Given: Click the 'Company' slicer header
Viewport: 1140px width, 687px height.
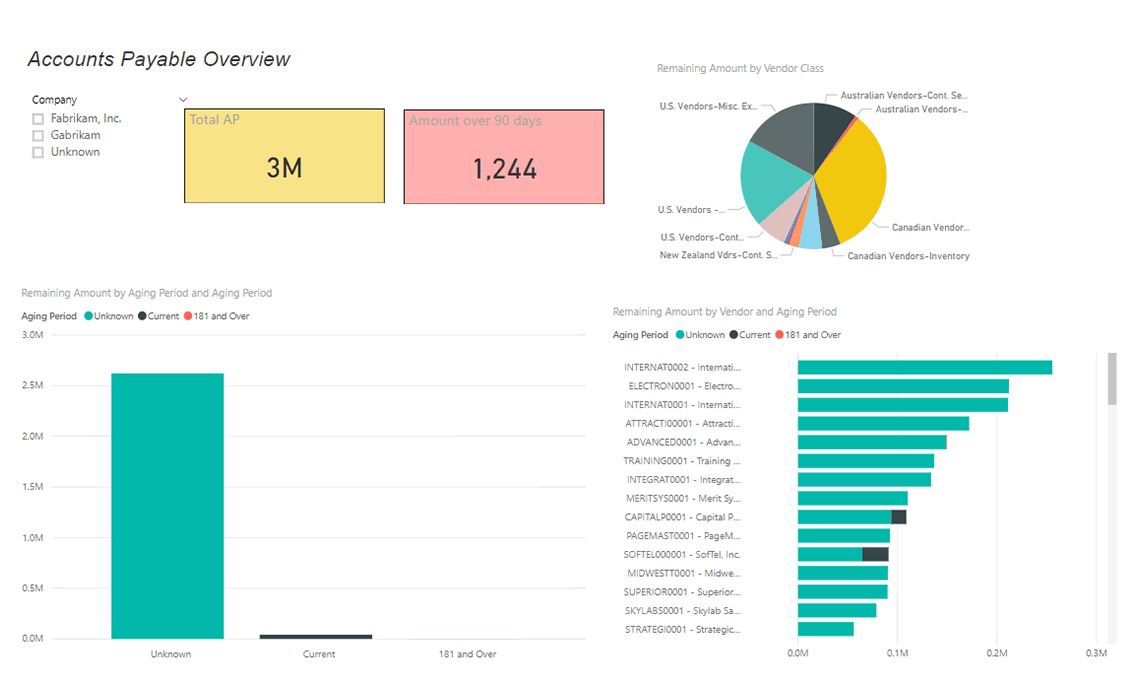Looking at the screenshot, I should click(x=54, y=100).
